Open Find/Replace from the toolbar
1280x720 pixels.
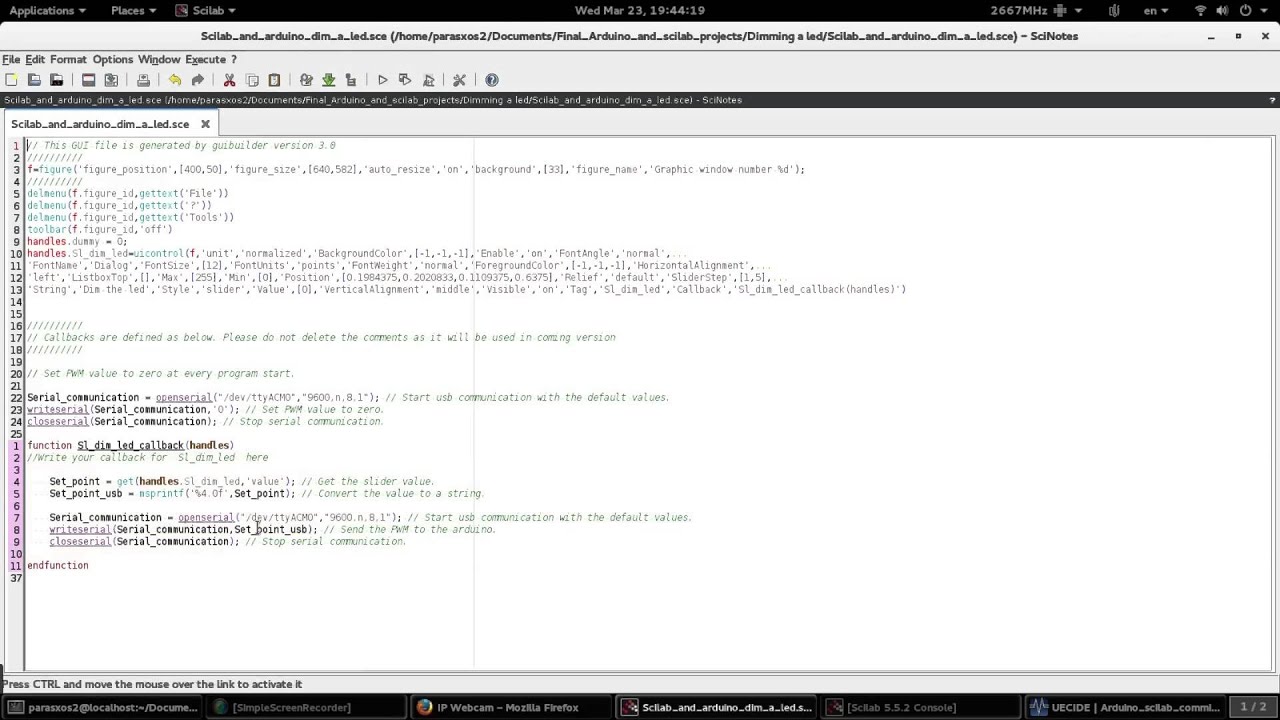point(306,80)
